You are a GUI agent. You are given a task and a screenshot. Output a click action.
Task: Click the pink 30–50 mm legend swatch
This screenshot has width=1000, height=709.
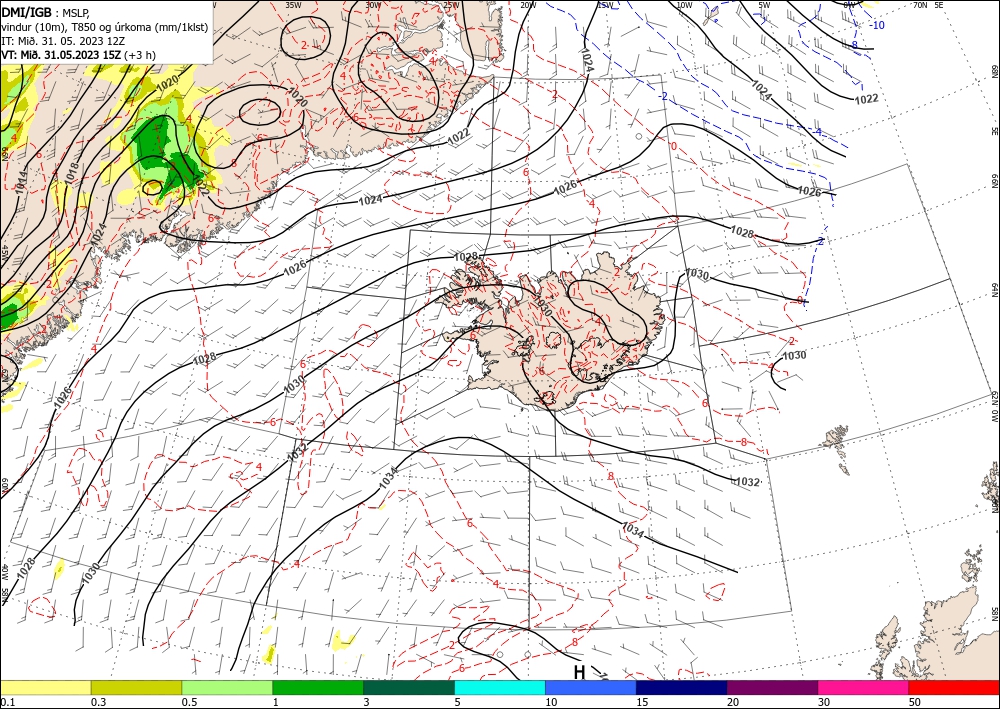(864, 687)
